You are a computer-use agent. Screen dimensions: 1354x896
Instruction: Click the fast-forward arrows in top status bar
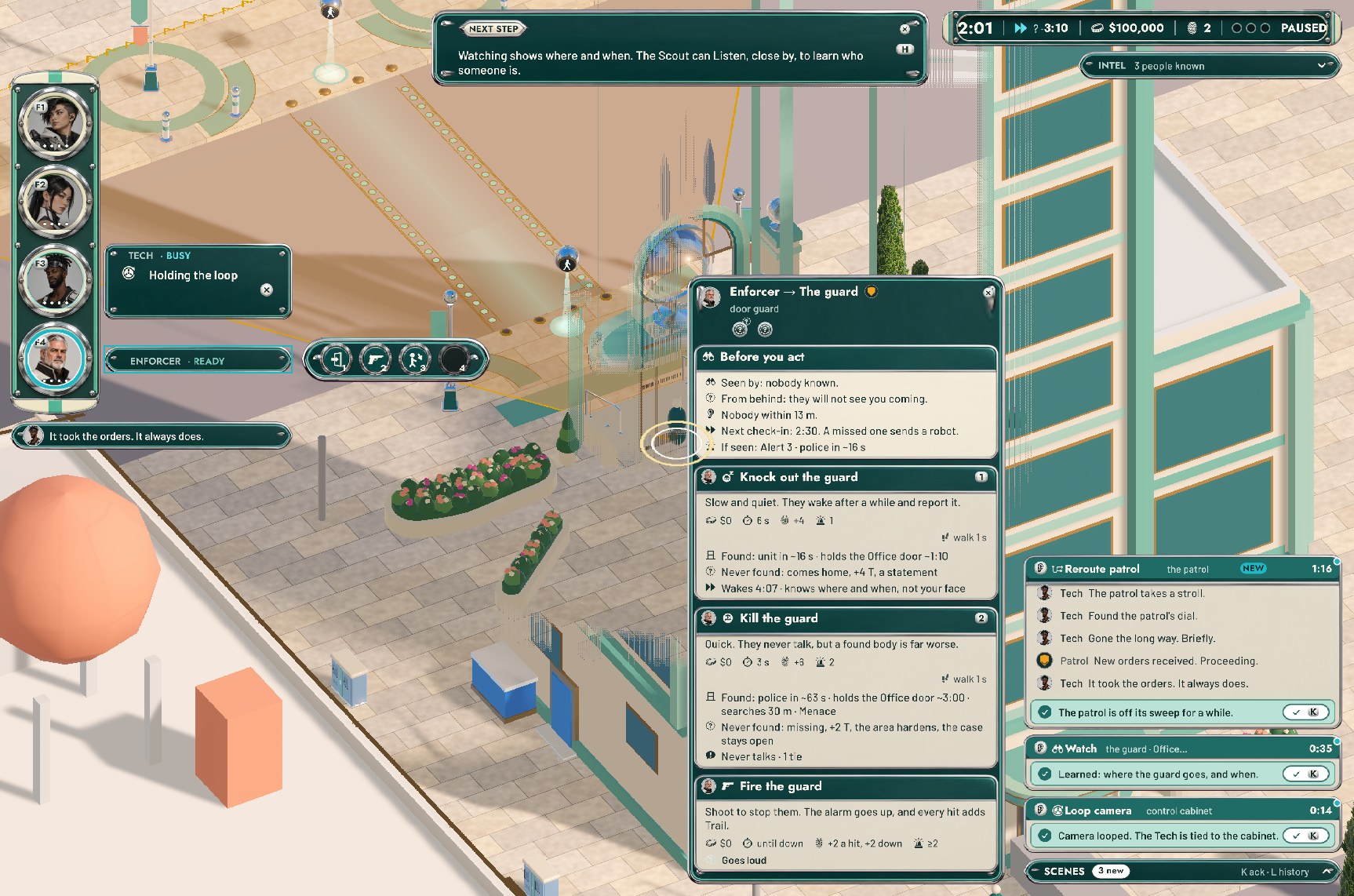1021,28
